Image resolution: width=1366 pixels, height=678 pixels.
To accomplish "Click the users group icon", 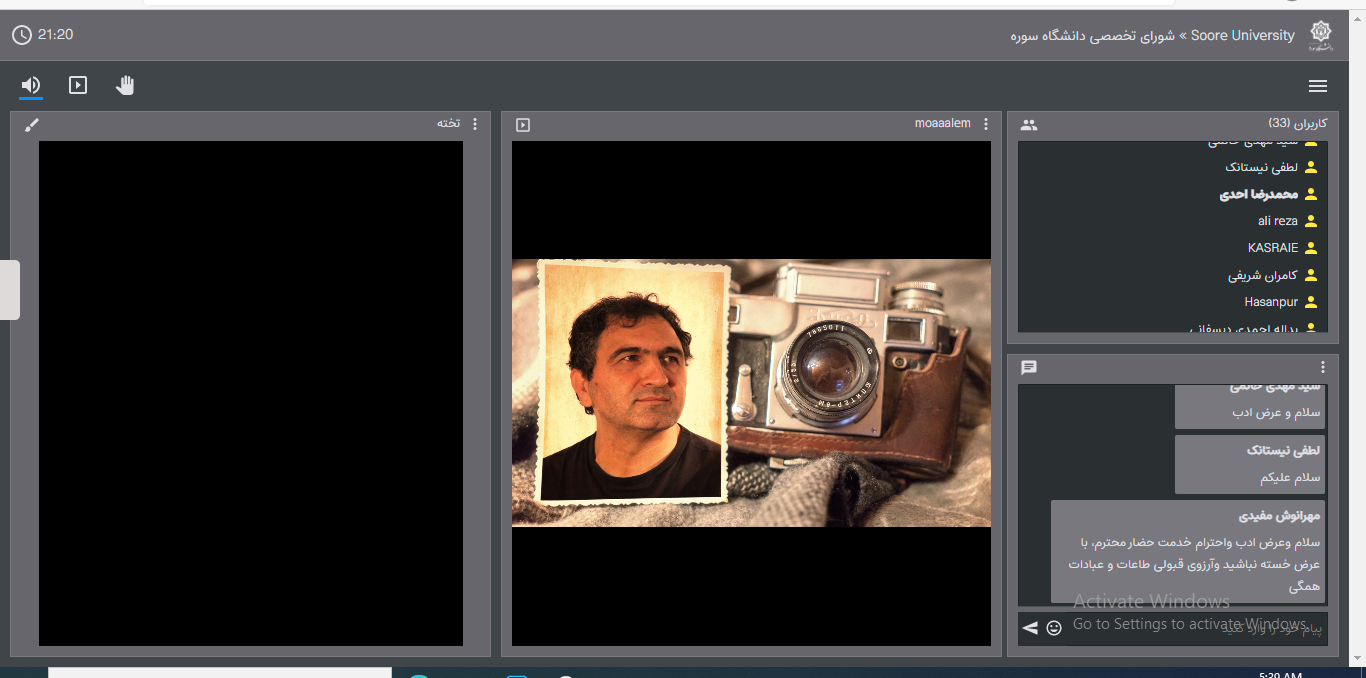I will pyautogui.click(x=1029, y=125).
